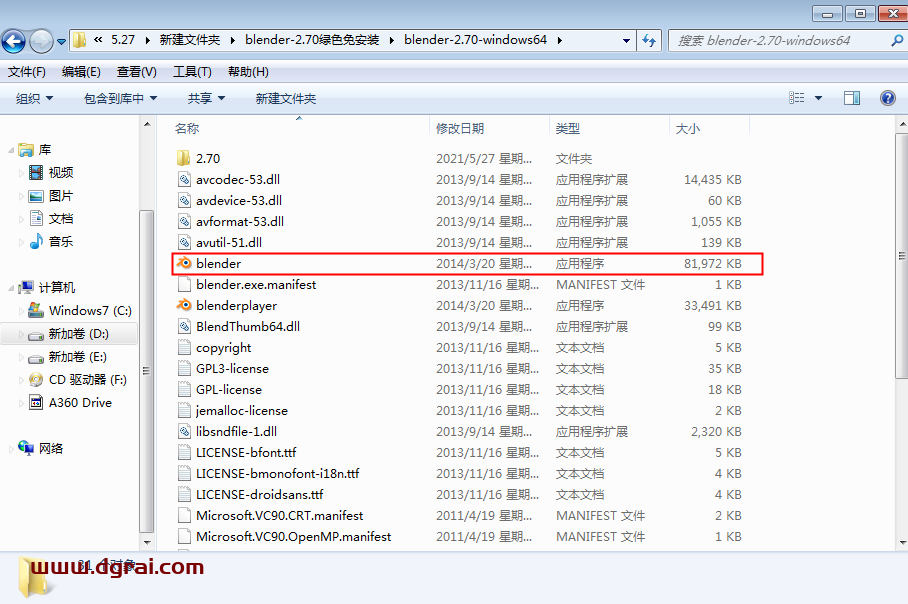Click the 5.27 breadcrumb segment
This screenshot has width=908, height=604.
(x=123, y=40)
